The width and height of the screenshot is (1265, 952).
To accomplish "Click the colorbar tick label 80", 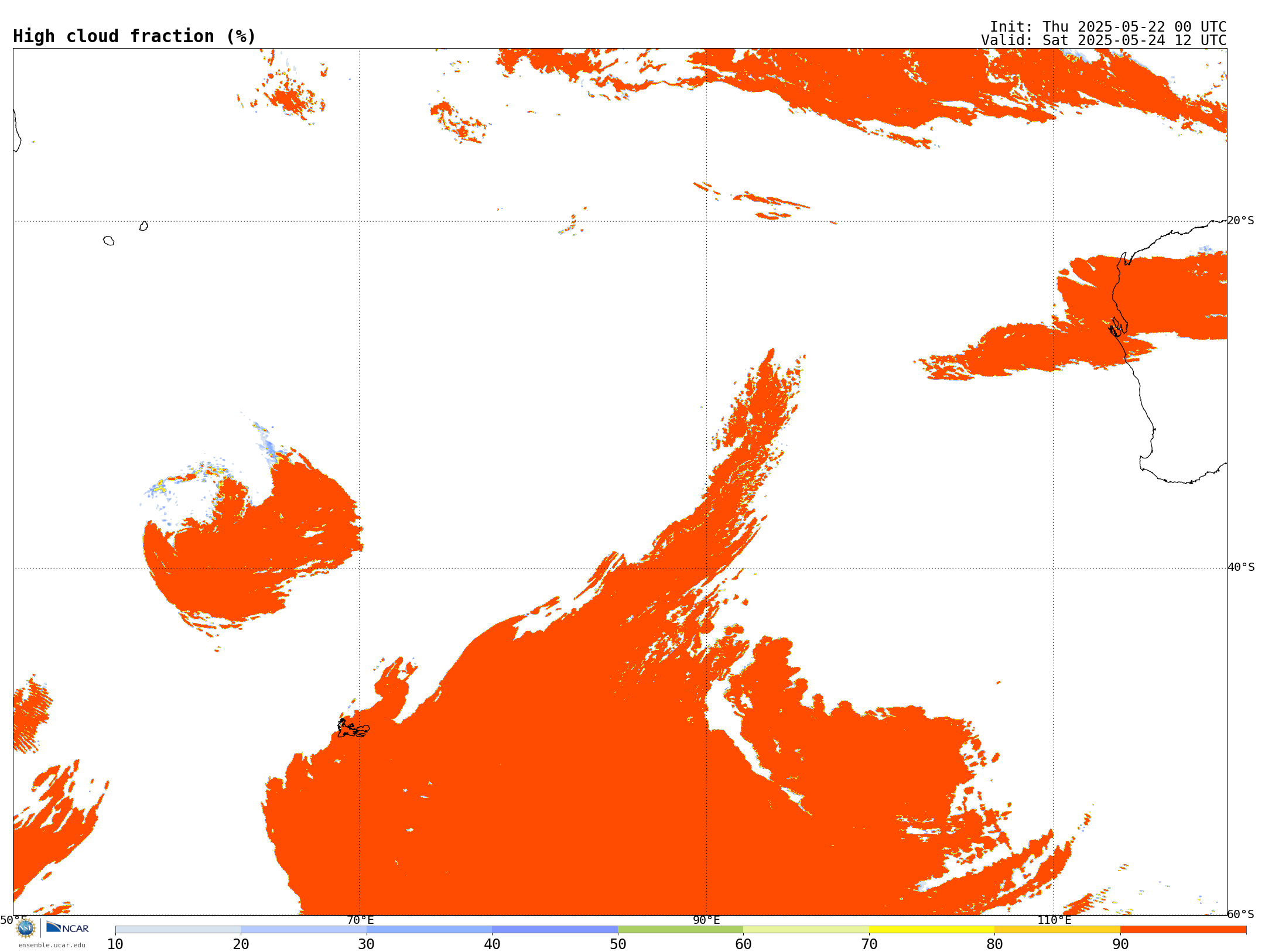I will (994, 944).
